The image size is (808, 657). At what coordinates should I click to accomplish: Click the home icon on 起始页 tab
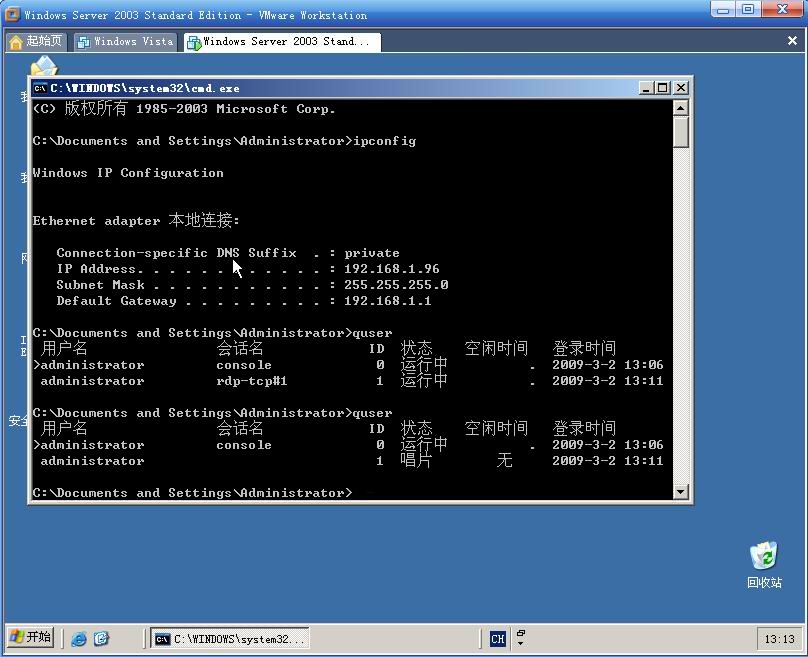14,41
